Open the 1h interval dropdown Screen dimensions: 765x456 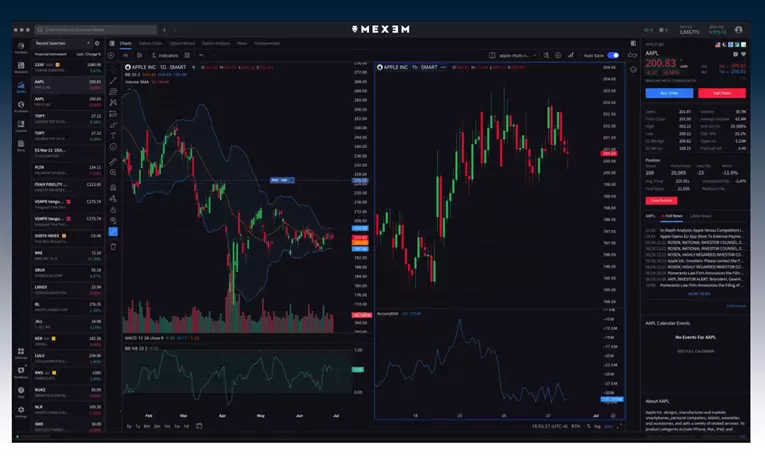(x=126, y=56)
